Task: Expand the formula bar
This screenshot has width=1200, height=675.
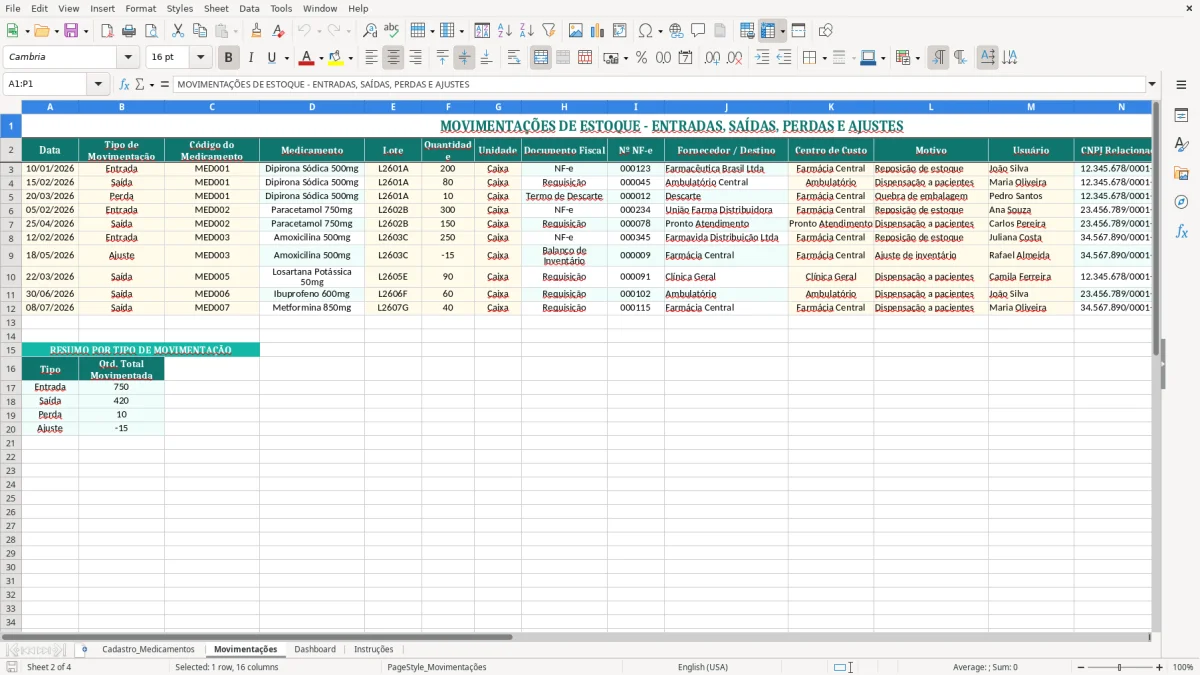Action: pos(1152,85)
